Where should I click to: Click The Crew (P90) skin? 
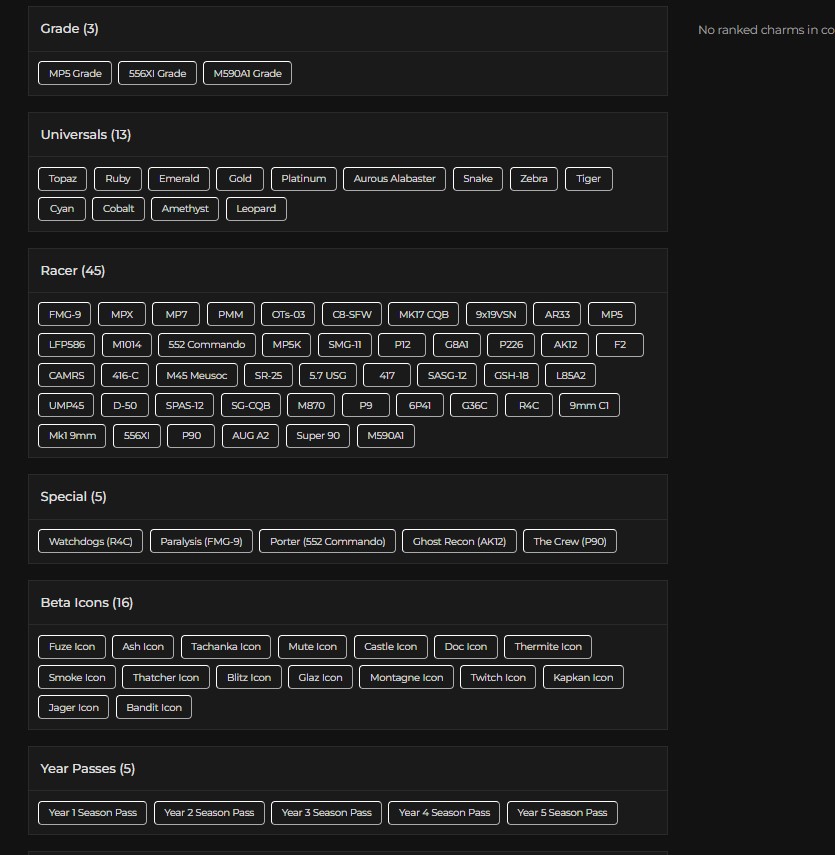[x=570, y=541]
